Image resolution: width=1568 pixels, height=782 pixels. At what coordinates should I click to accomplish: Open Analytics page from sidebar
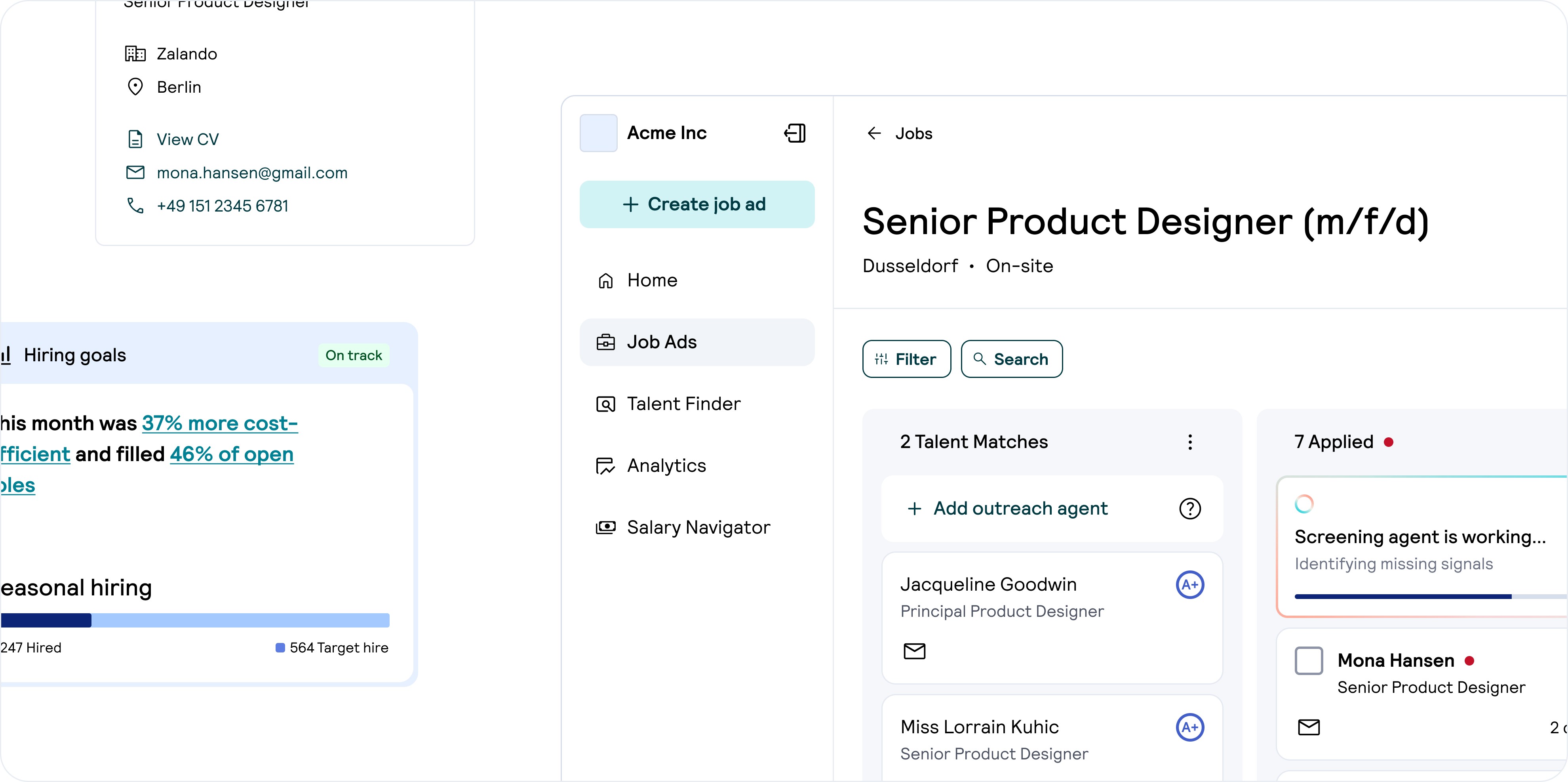click(x=666, y=466)
